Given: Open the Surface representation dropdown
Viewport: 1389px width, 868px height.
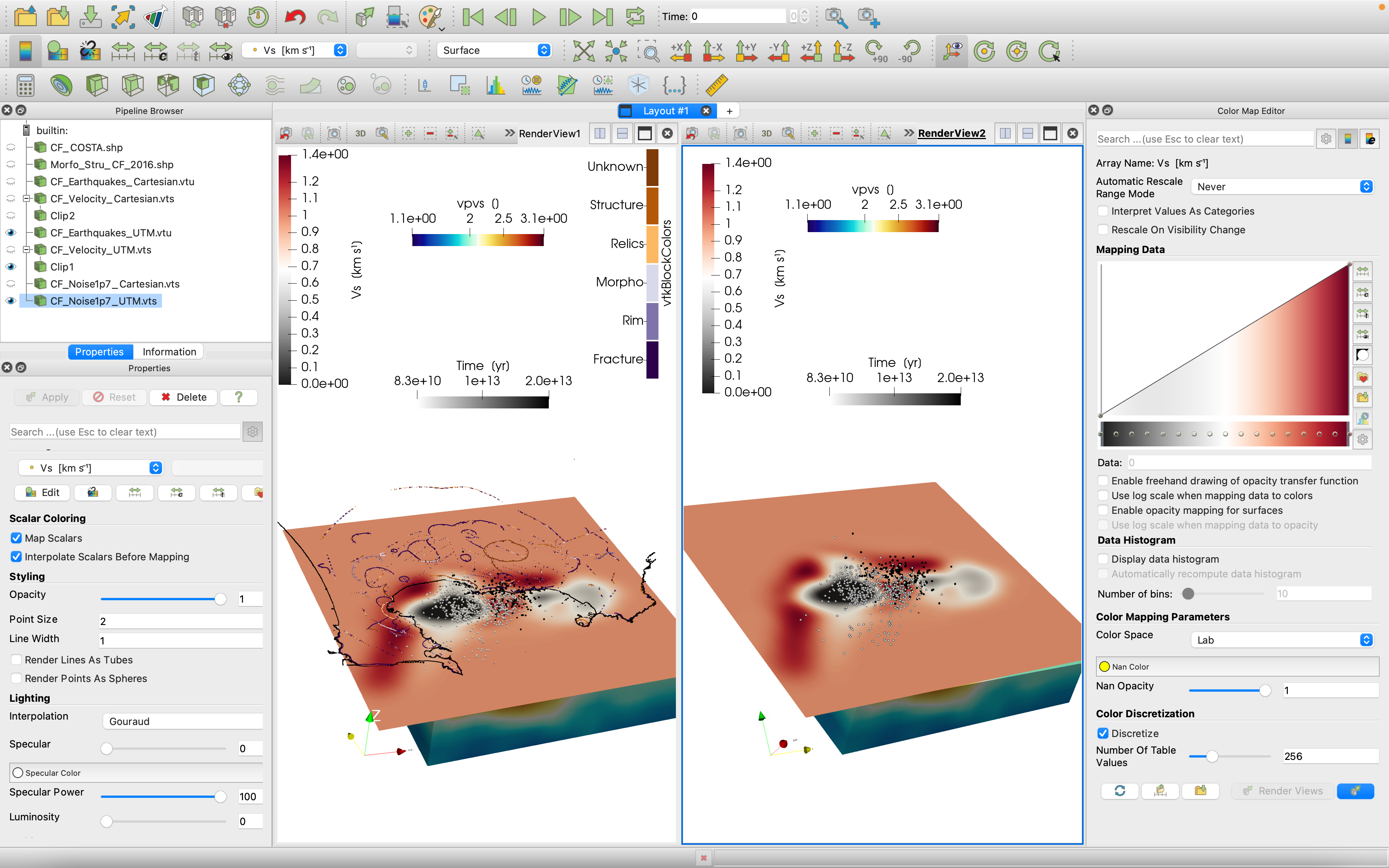Looking at the screenshot, I should point(494,50).
